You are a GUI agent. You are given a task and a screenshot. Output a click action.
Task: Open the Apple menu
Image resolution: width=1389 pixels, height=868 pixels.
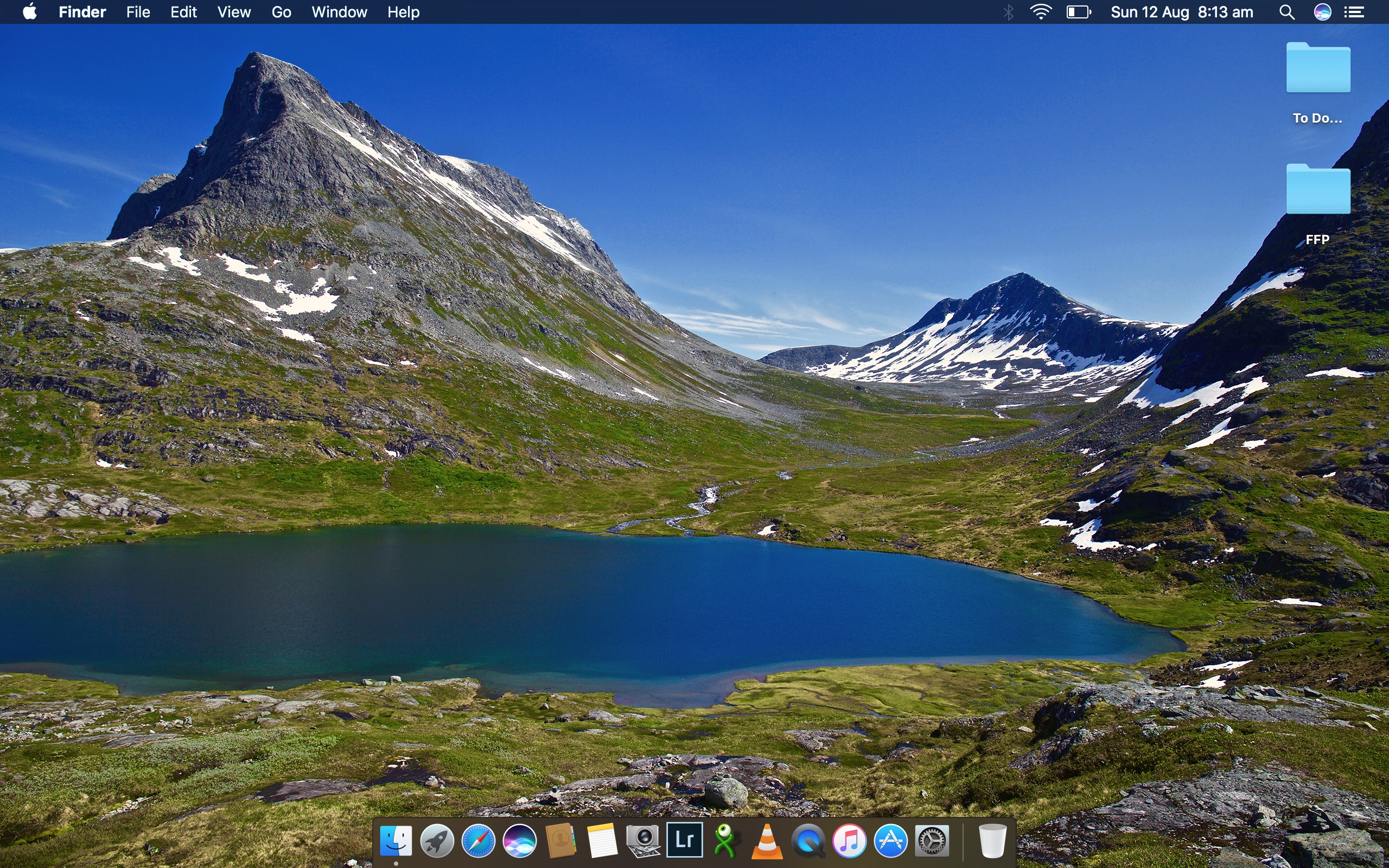30,12
